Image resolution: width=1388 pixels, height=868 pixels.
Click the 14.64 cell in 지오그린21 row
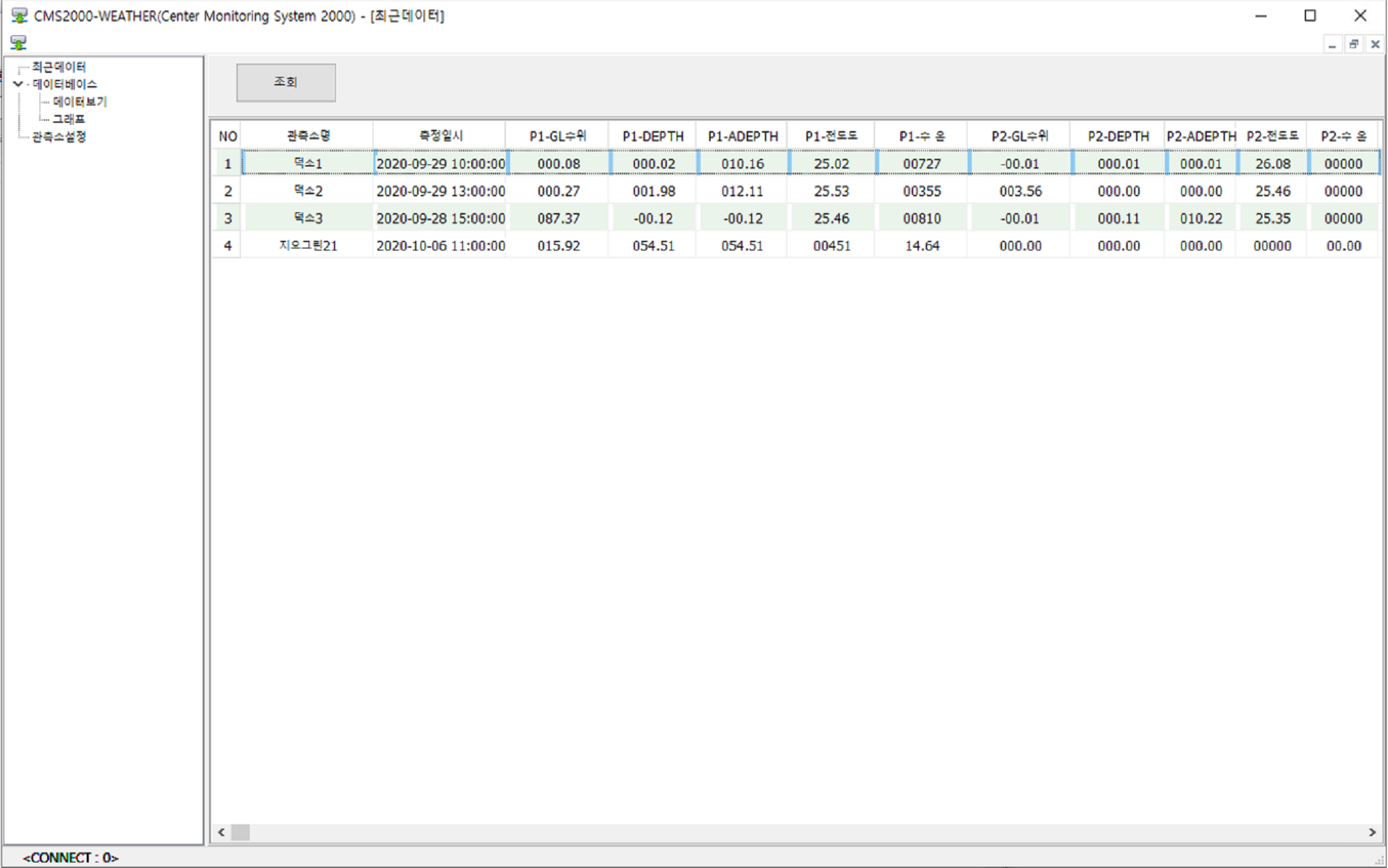click(x=922, y=246)
